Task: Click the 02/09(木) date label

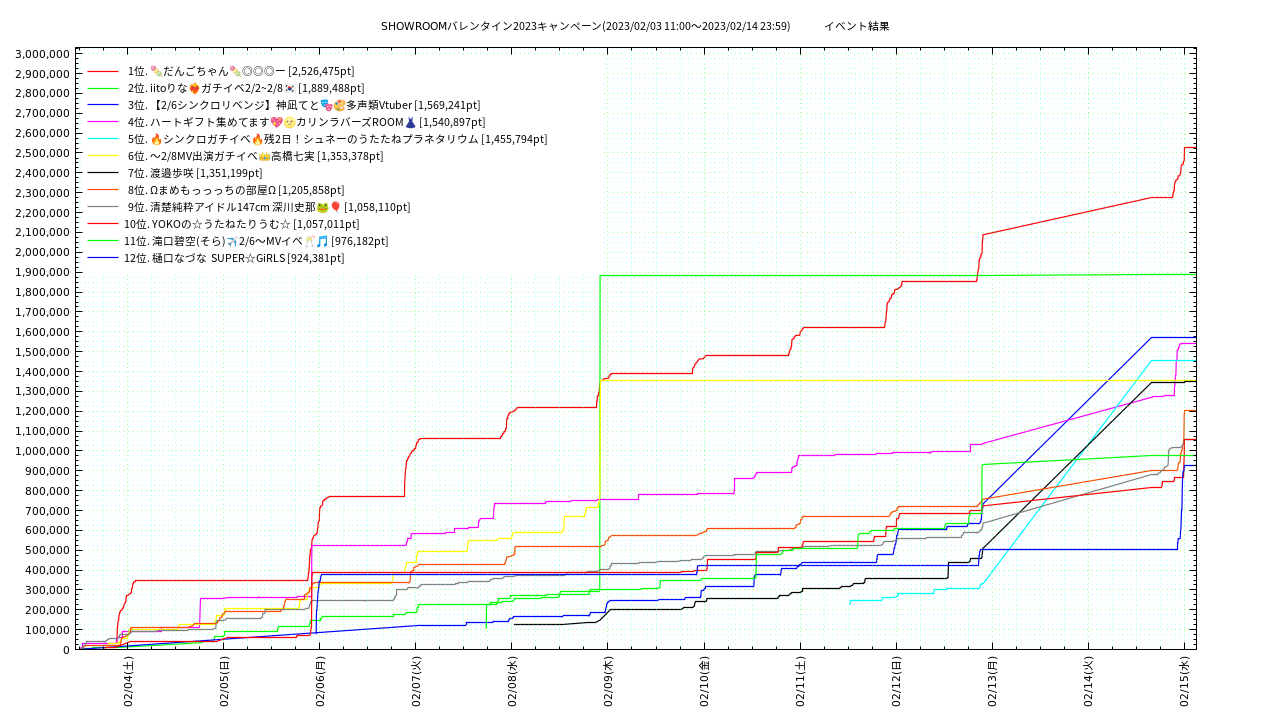Action: (x=608, y=682)
